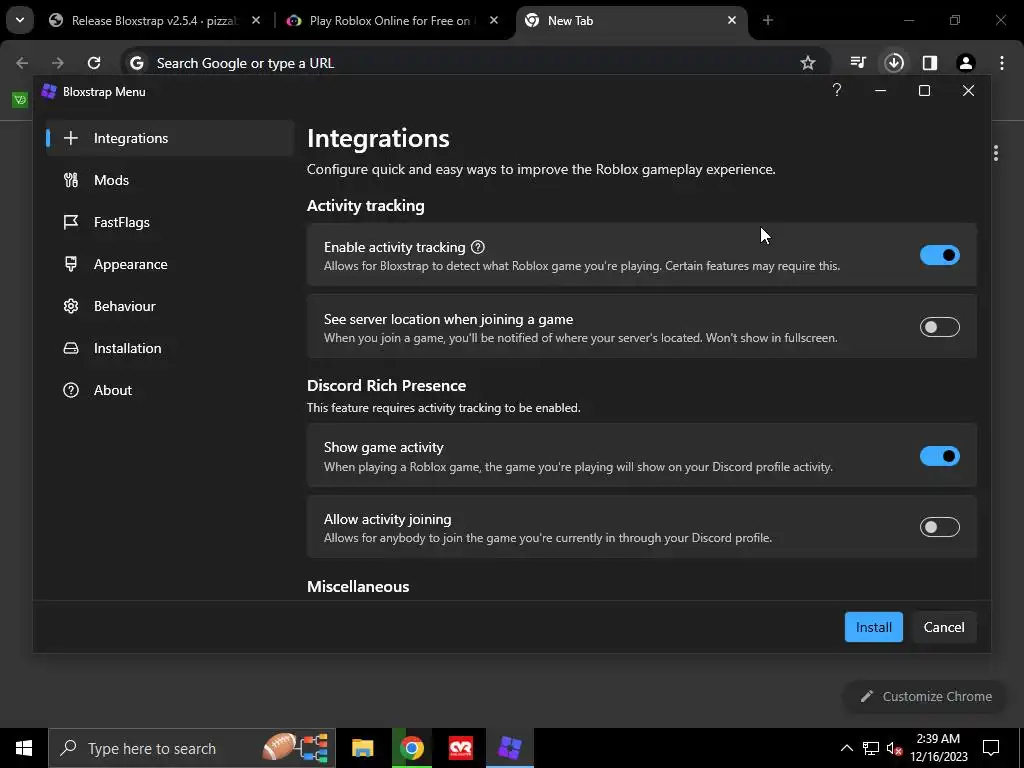Open a new Chrome tab with plus
Screen dimensions: 1024x768
pyautogui.click(x=768, y=20)
